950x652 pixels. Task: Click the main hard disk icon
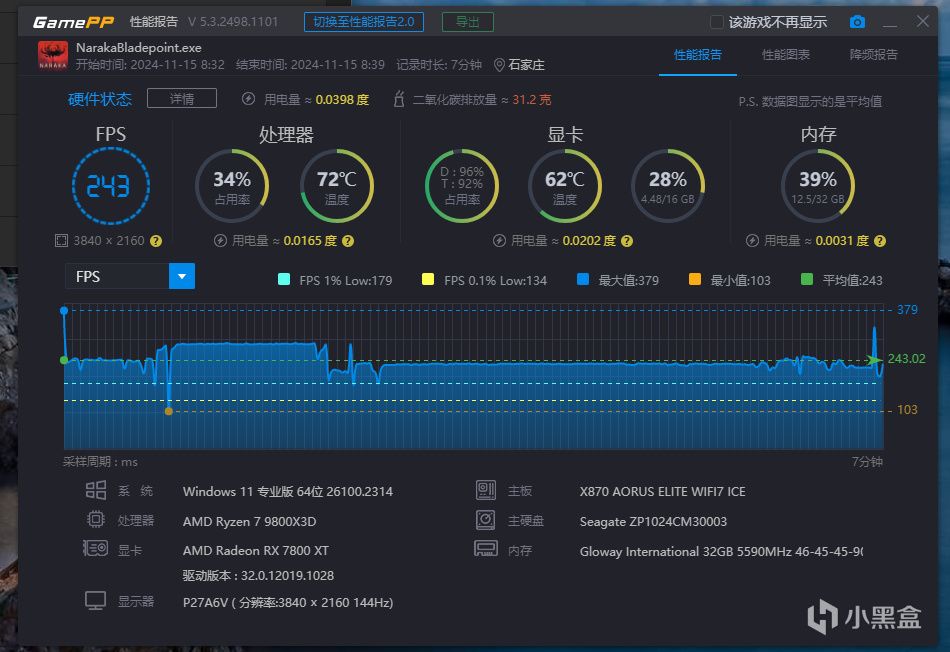(486, 520)
